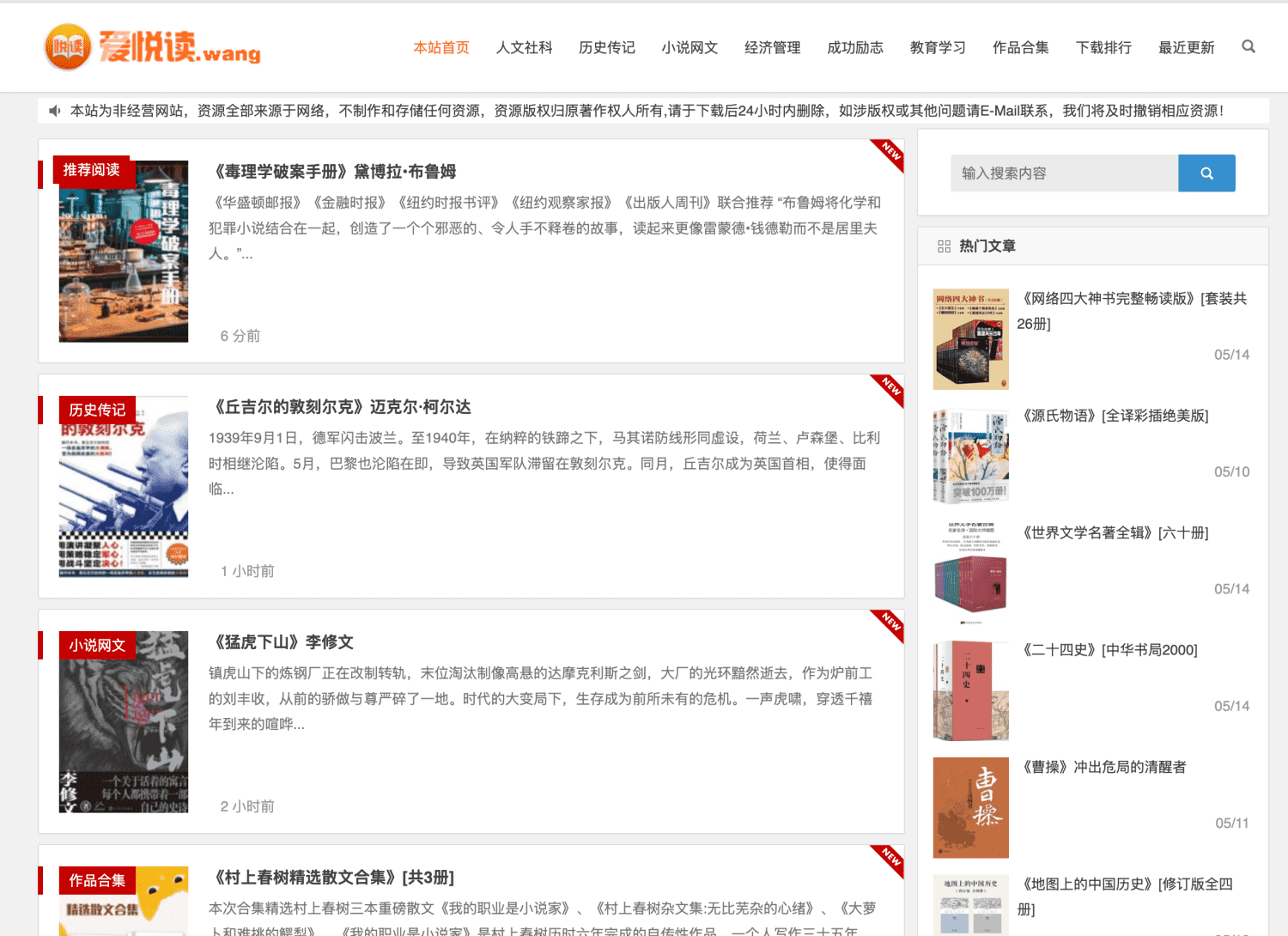The width and height of the screenshot is (1288, 936).
Task: Click the 曹操 sidebar thumbnail
Action: (x=971, y=808)
